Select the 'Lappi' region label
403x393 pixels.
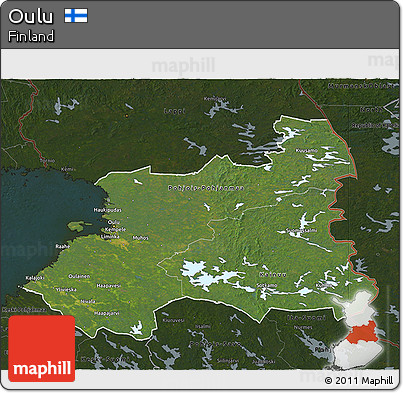click(174, 111)
